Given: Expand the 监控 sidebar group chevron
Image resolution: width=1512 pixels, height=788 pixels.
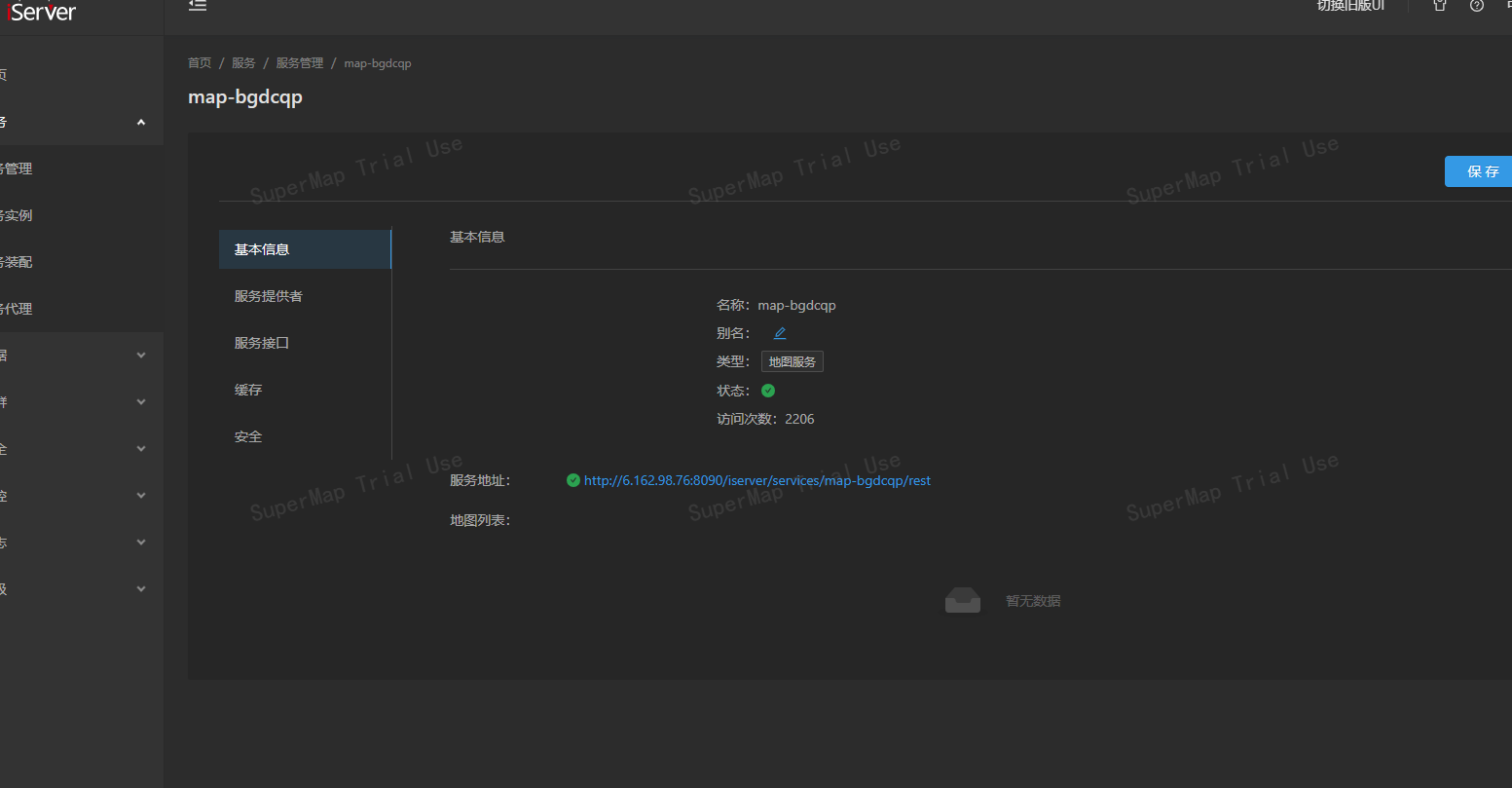Looking at the screenshot, I should [141, 496].
